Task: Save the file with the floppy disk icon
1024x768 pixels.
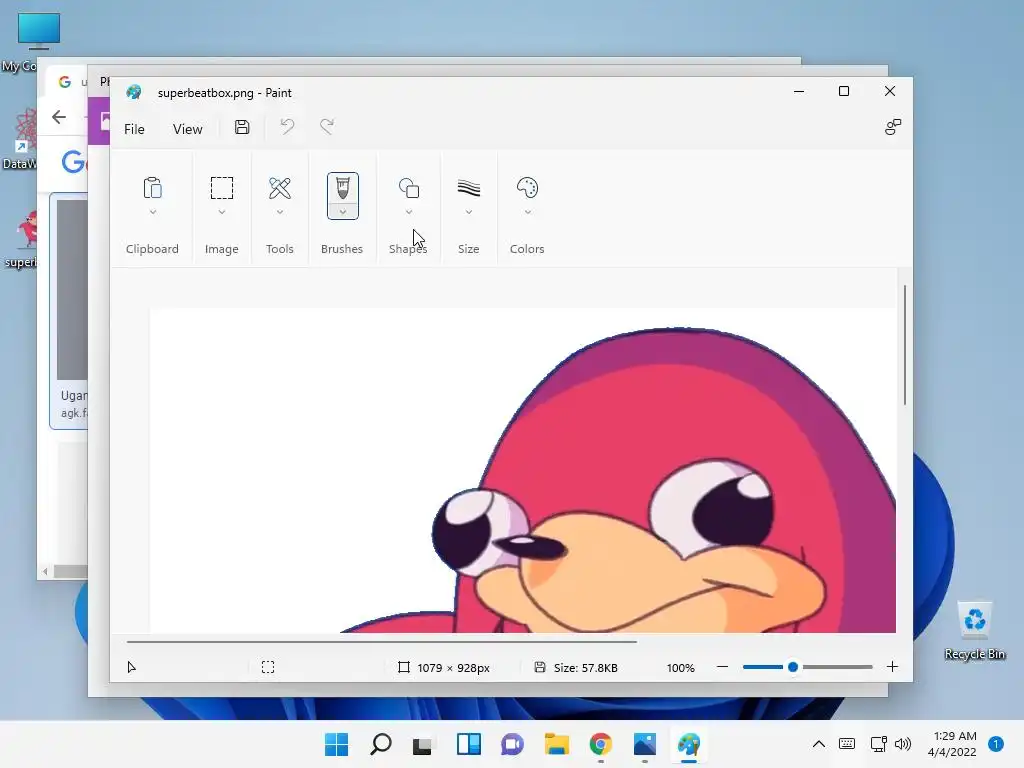Action: [242, 127]
